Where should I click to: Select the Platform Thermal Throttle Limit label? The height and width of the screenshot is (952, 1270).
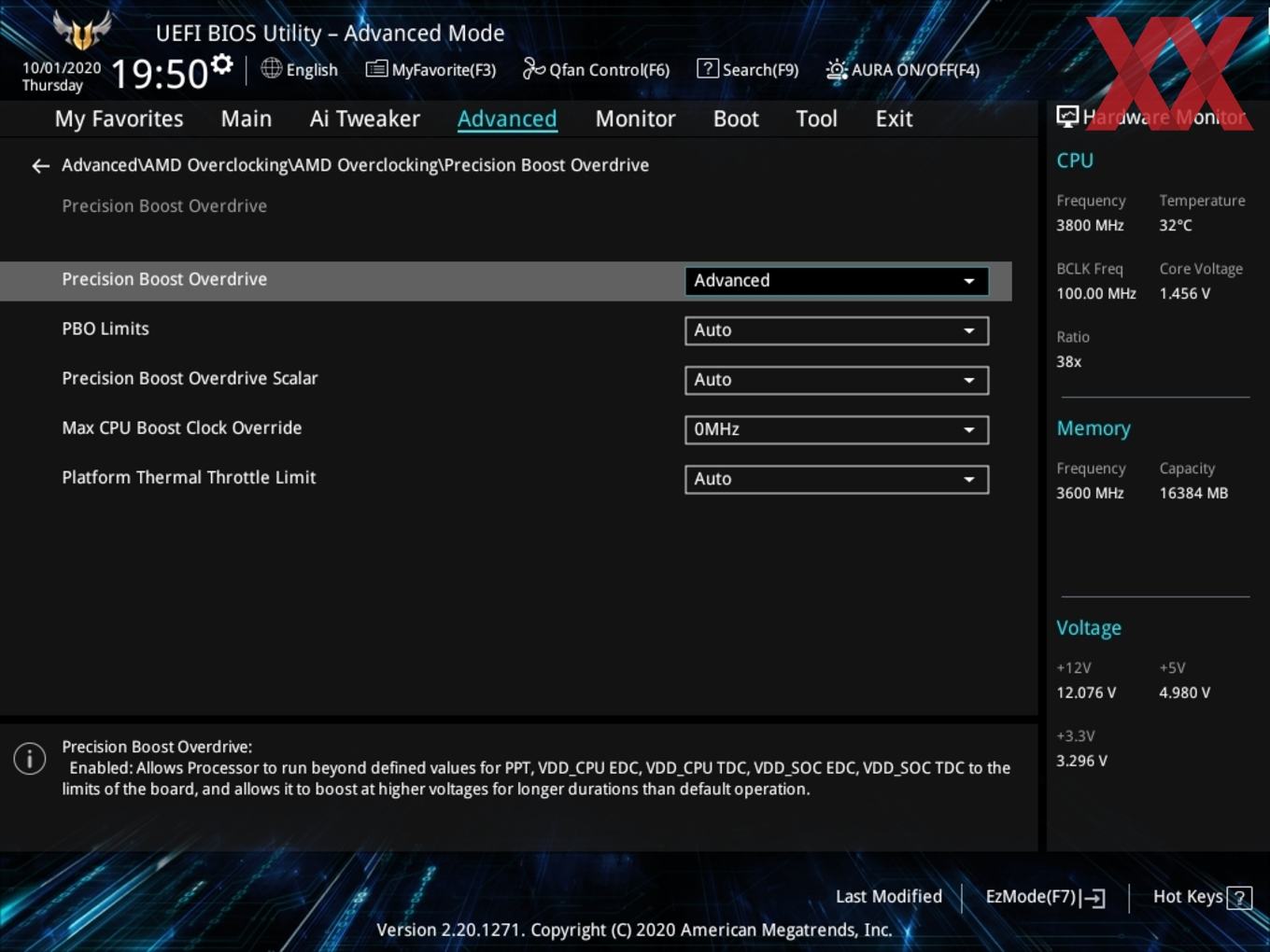coord(189,477)
